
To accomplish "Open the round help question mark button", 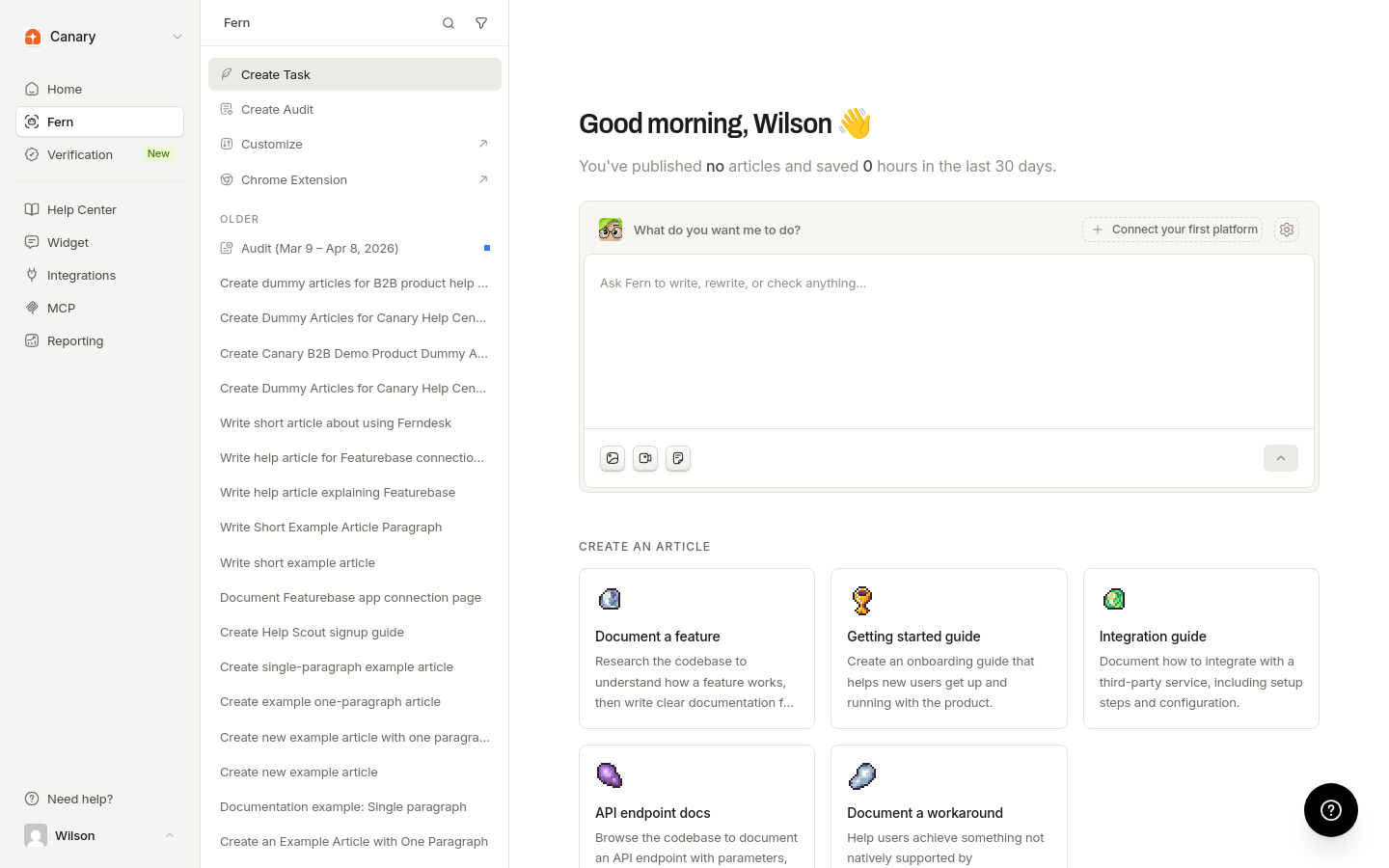I will [1331, 810].
